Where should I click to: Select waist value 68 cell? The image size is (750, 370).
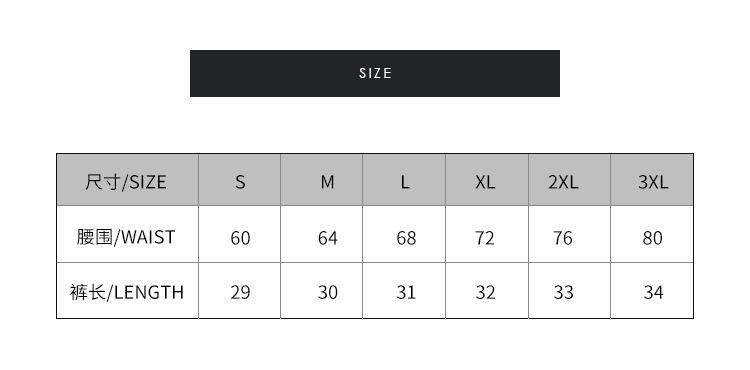pos(404,234)
